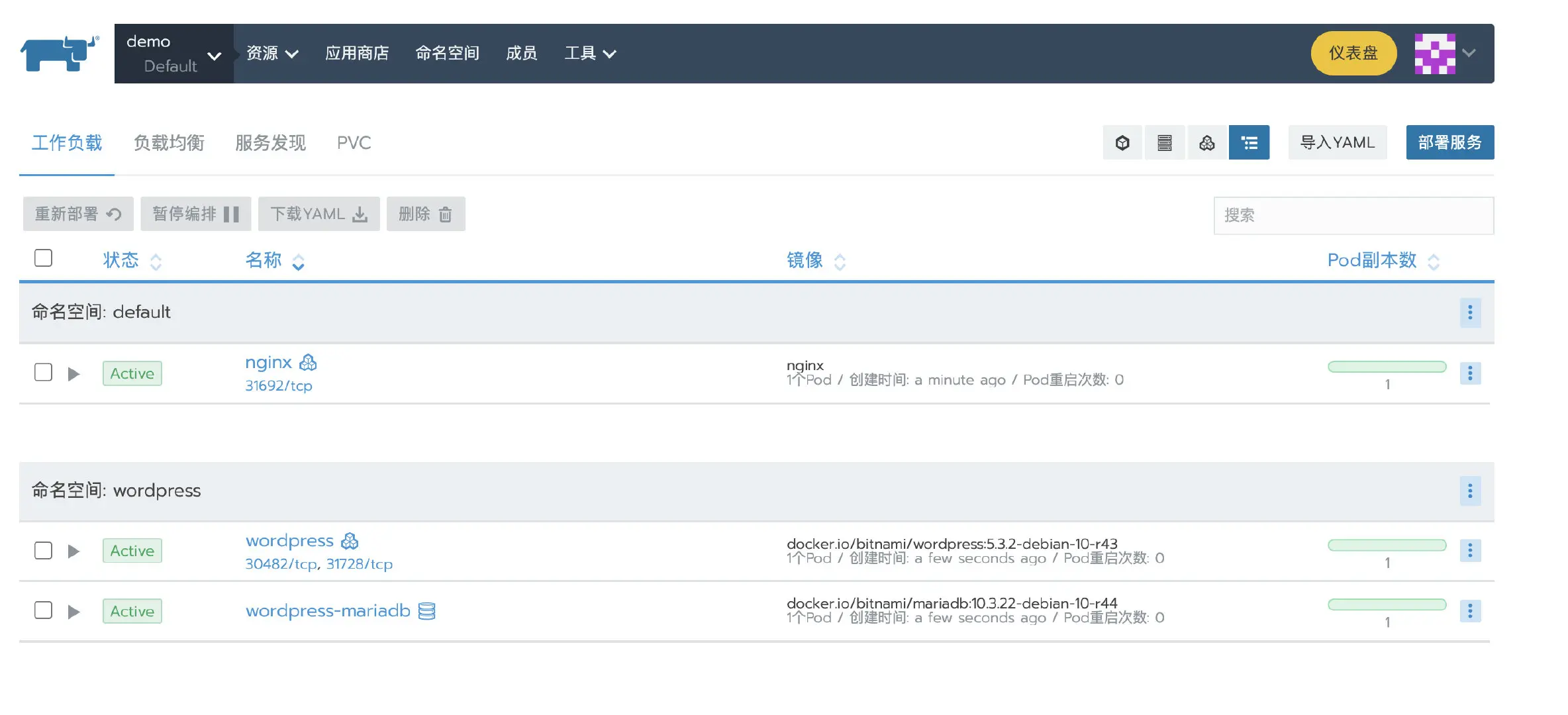Check the nginx workload checkbox
1568x715 pixels.
tap(43, 372)
